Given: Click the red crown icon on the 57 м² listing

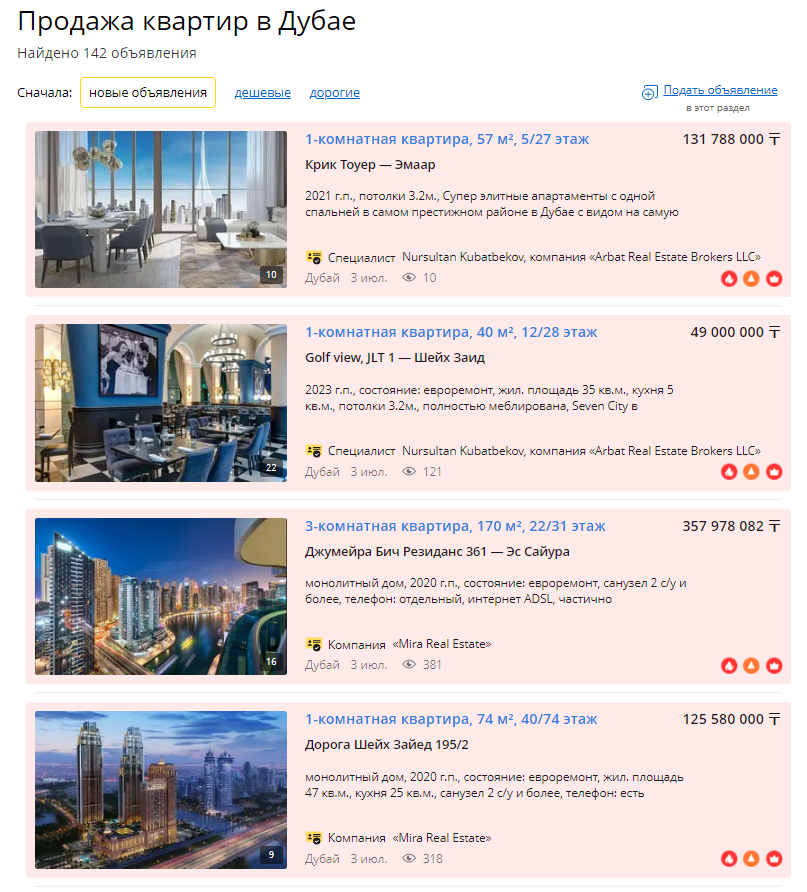Looking at the screenshot, I should (774, 278).
